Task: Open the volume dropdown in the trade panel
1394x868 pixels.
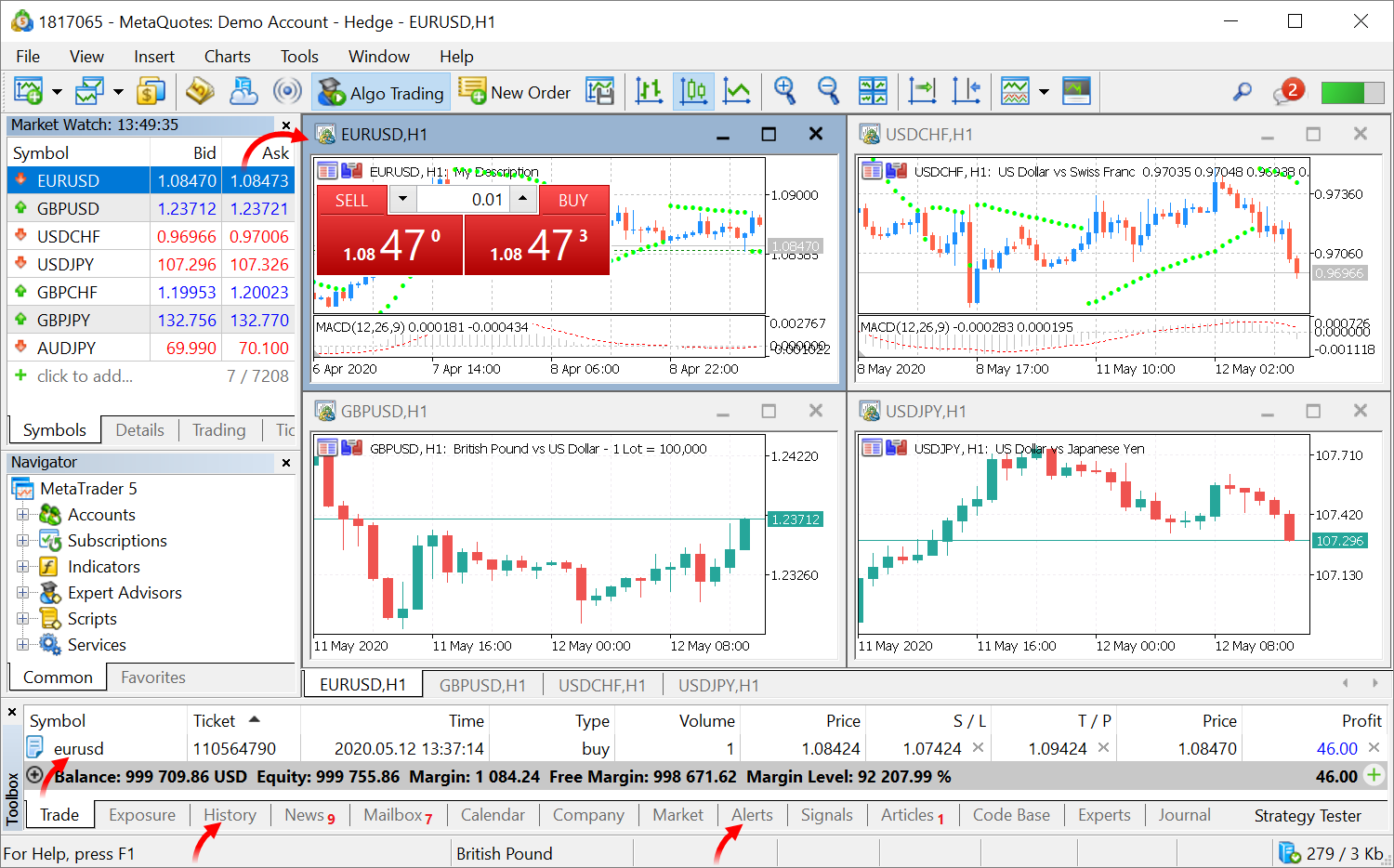Action: [401, 199]
